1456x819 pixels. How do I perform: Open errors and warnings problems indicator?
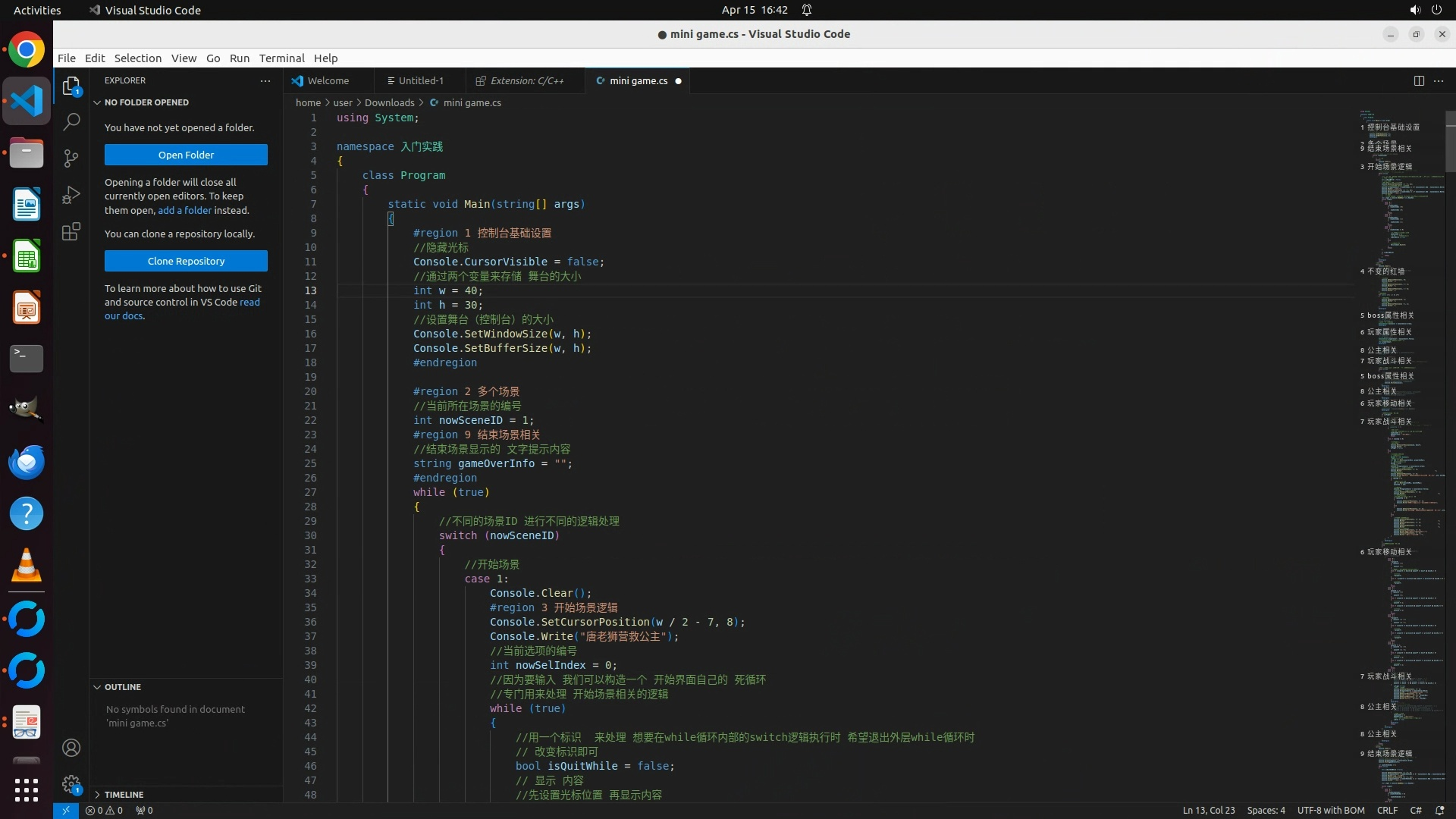[x=104, y=810]
